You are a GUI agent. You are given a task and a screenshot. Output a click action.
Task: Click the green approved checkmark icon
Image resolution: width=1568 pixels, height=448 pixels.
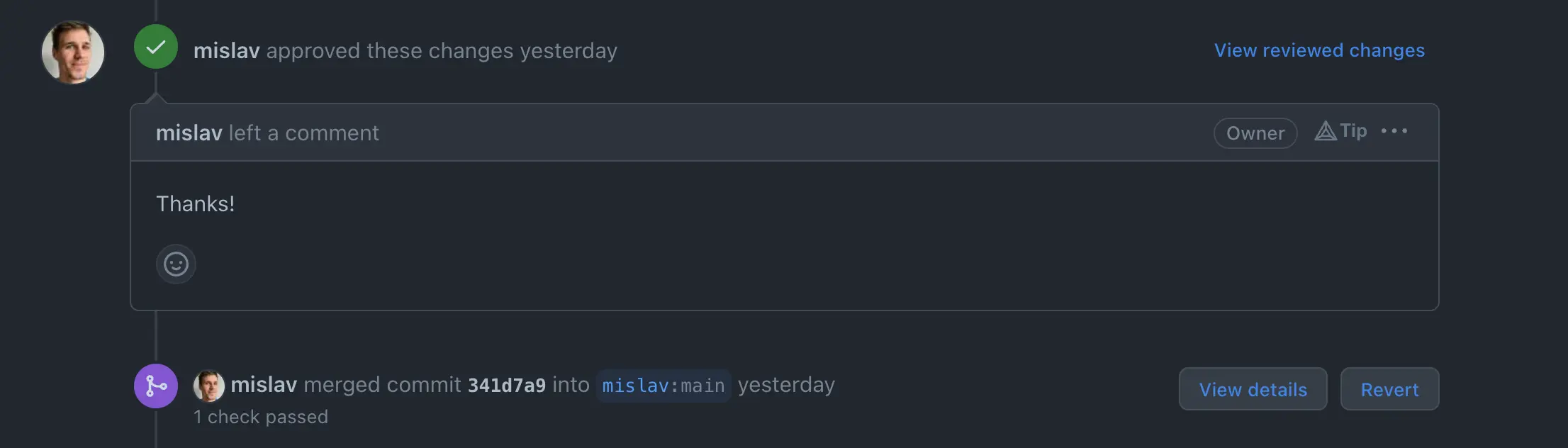click(156, 47)
